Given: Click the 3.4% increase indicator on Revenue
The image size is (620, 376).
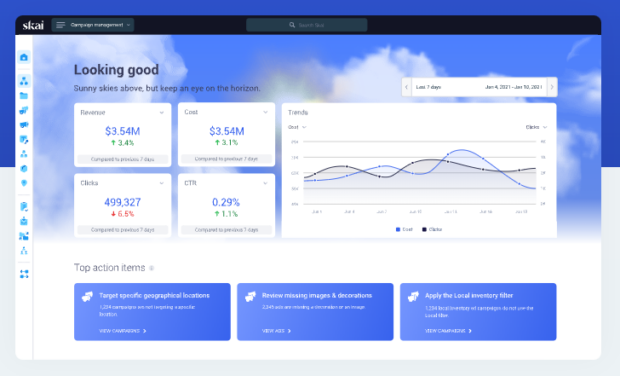Looking at the screenshot, I should coord(123,143).
